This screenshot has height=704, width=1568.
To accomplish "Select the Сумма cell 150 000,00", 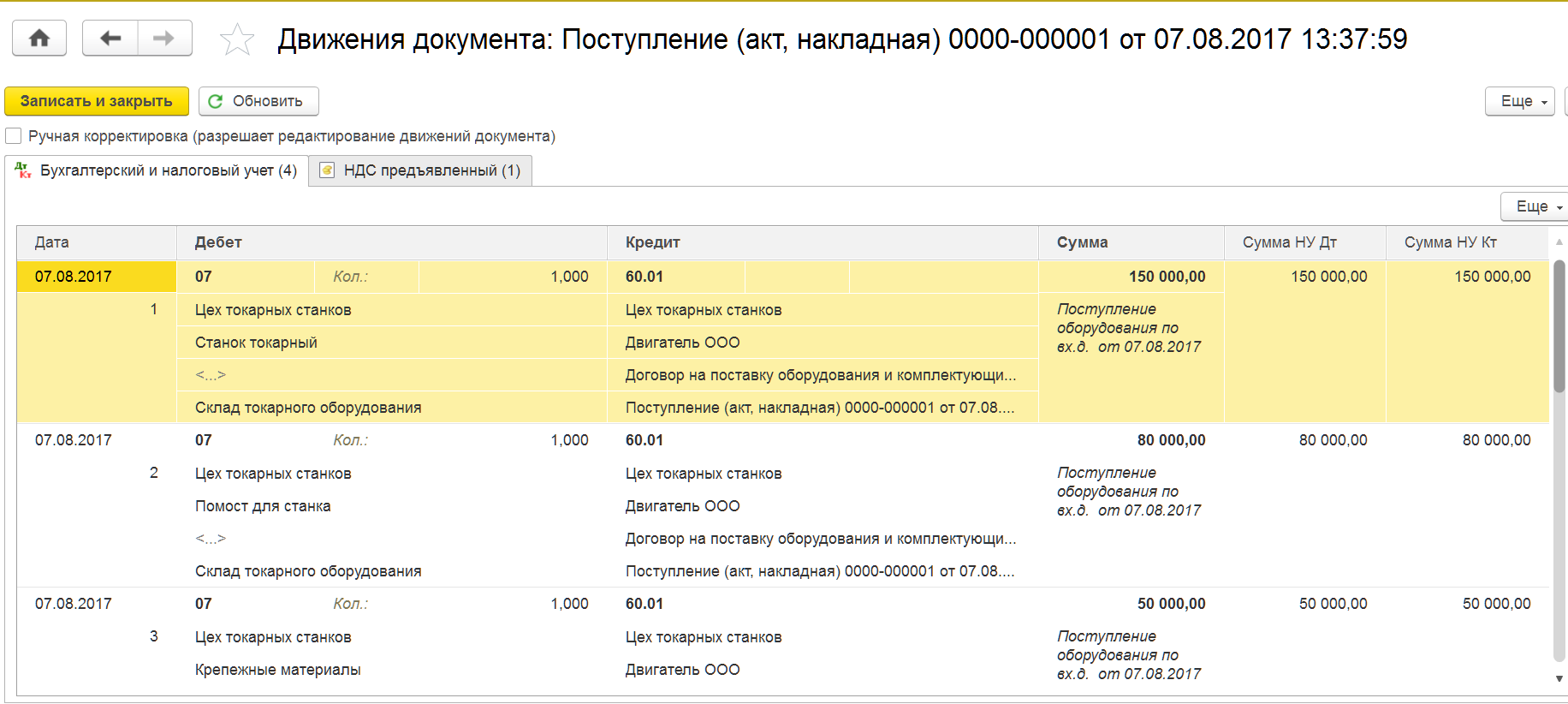I will pyautogui.click(x=1131, y=277).
